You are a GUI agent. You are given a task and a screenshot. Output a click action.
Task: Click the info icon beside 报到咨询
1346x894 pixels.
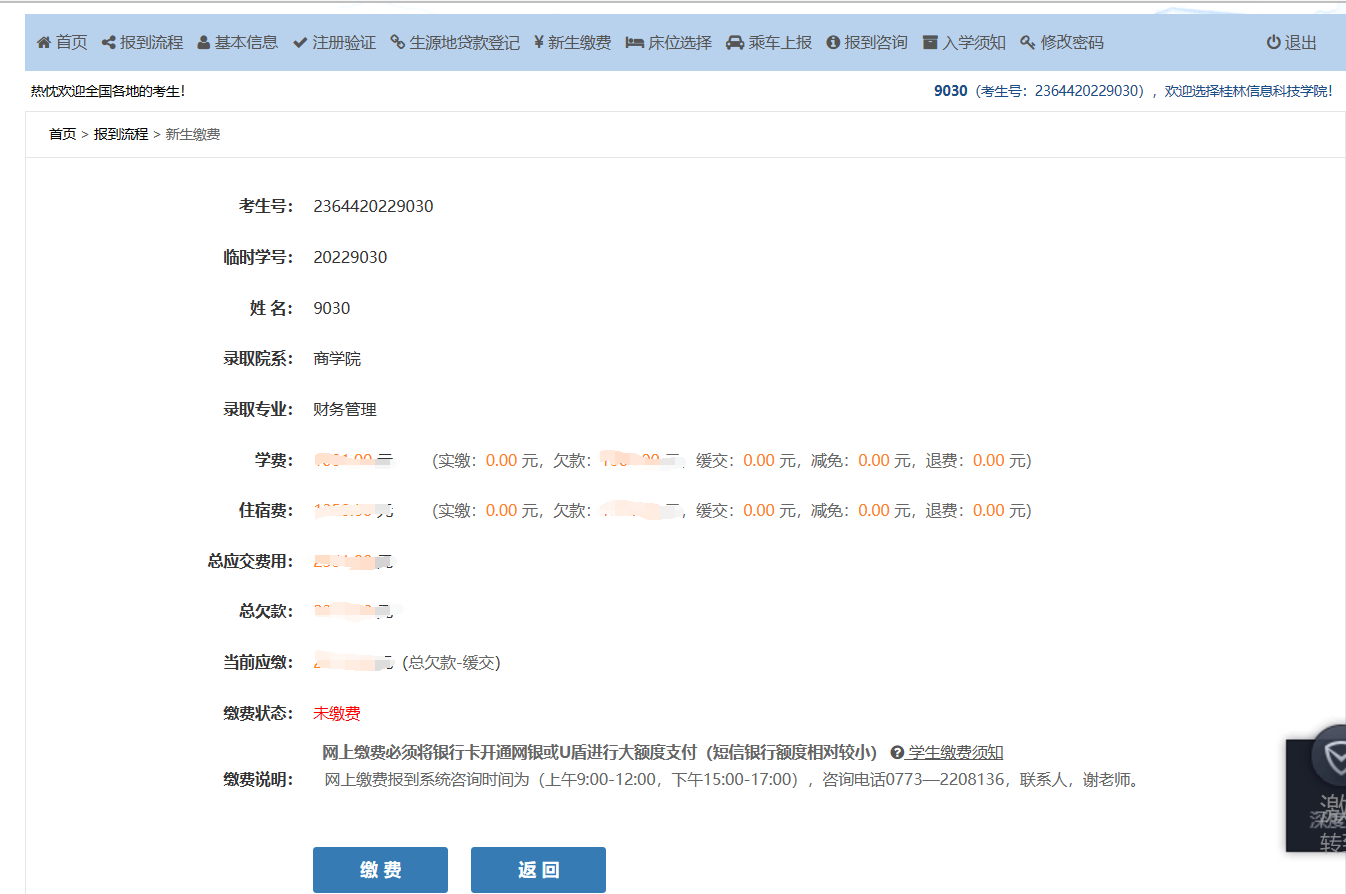pyautogui.click(x=833, y=43)
